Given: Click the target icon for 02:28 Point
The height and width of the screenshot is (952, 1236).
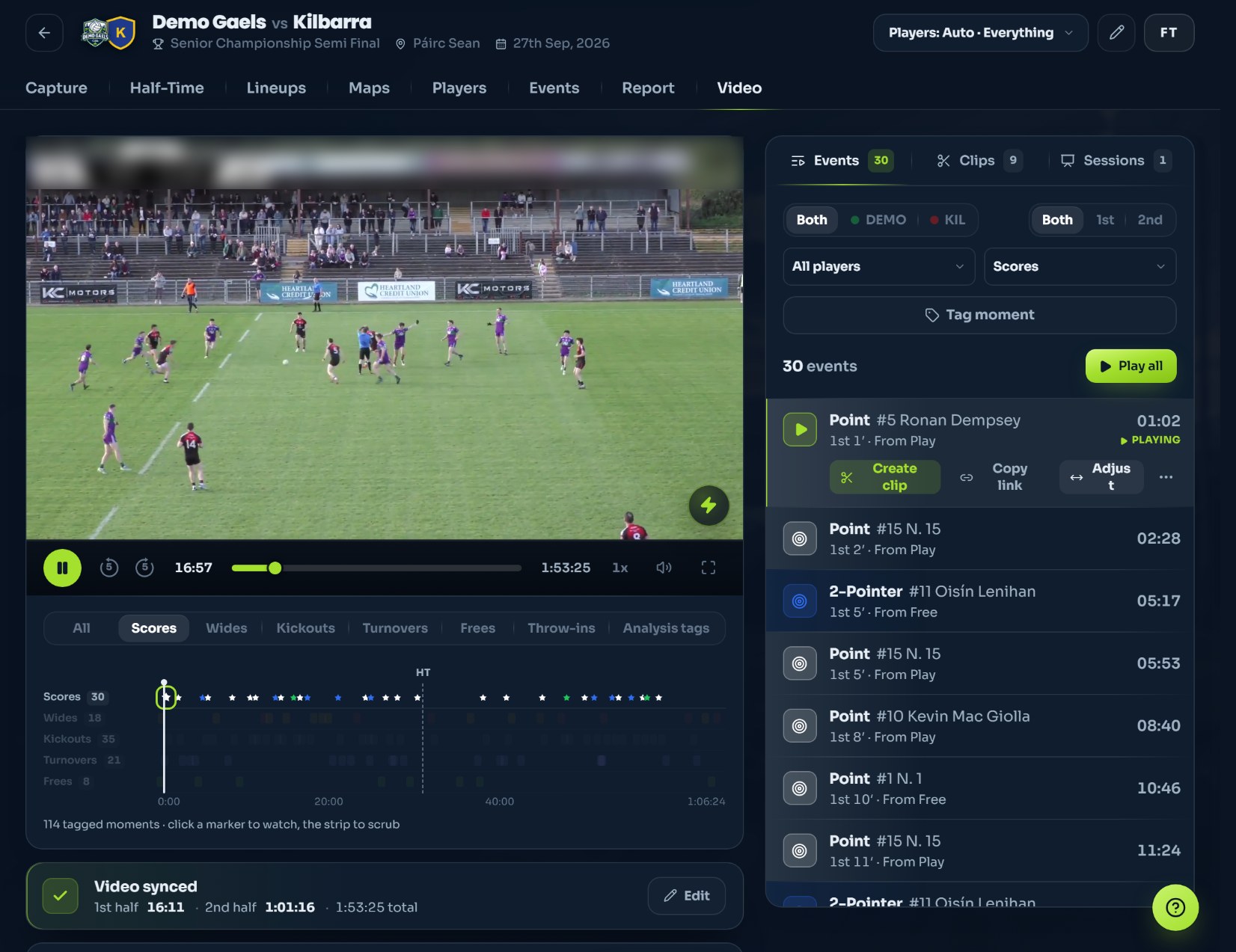Looking at the screenshot, I should point(800,538).
